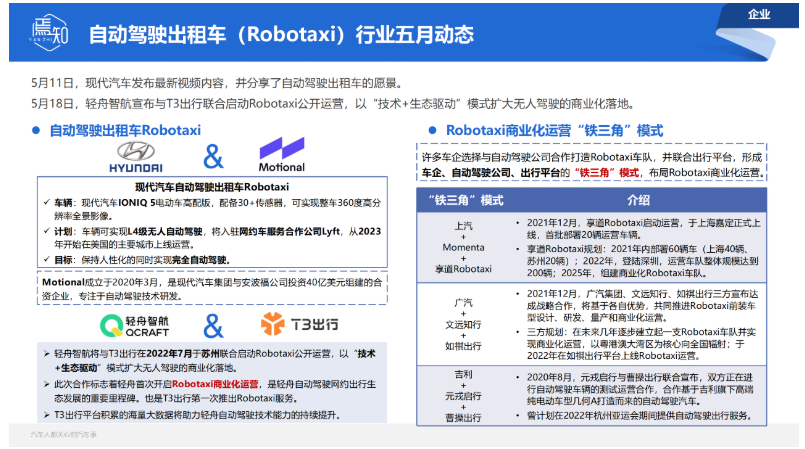Click the Motional logo
805x449 pixels.
click(x=281, y=154)
